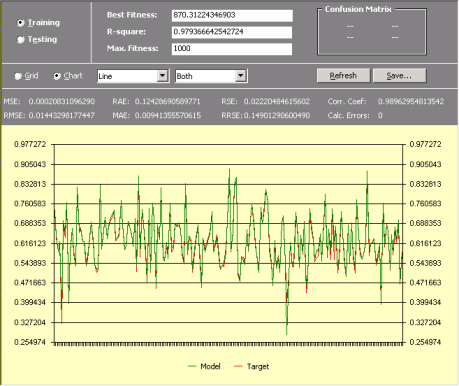Screen dimensions: 459x386
Task: Click the R-square value field
Action: pyautogui.click(x=232, y=32)
